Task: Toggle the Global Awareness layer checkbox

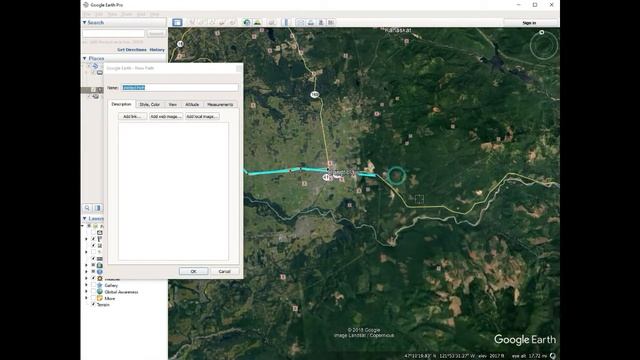Action: tap(93, 292)
